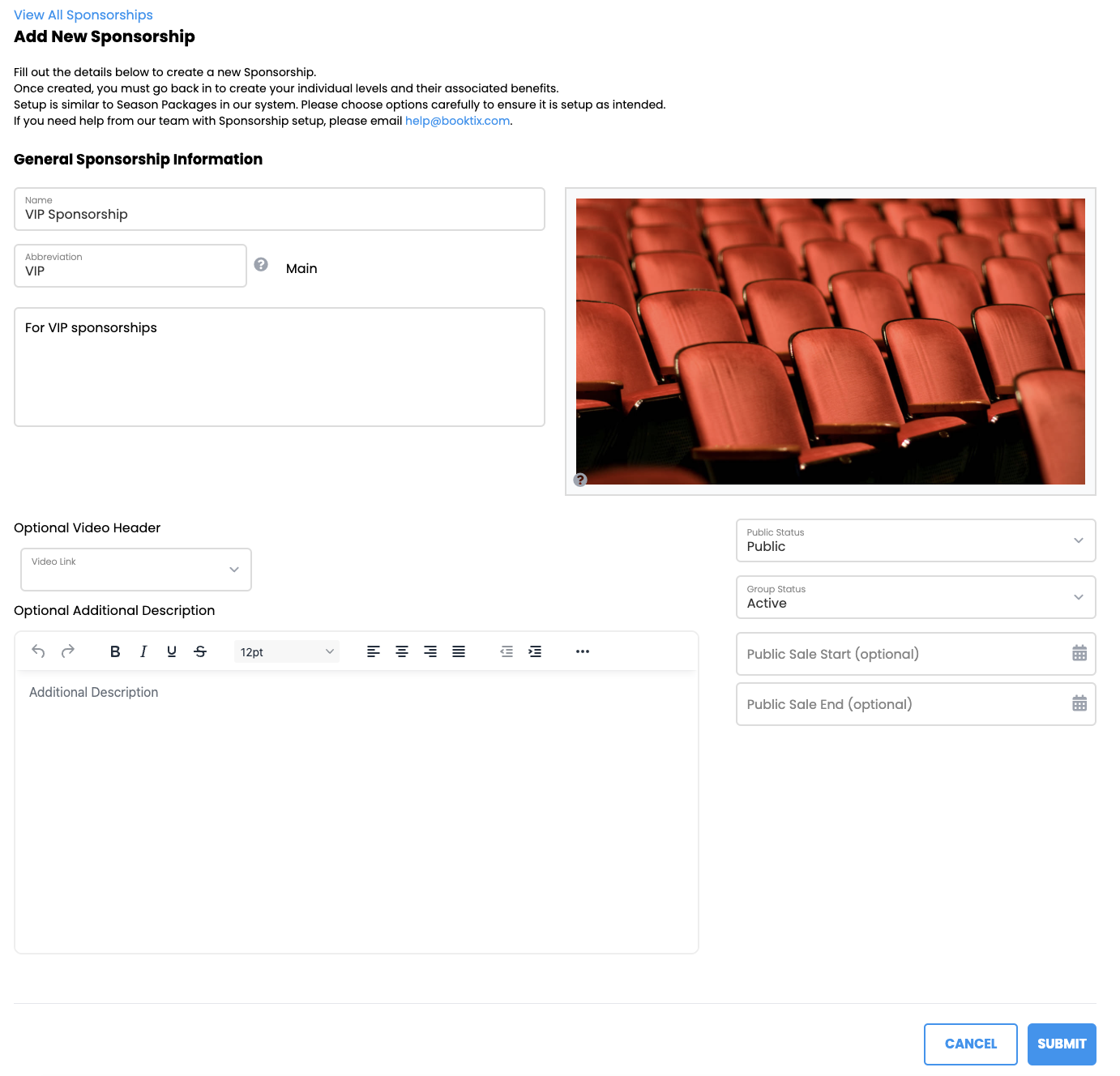Click help icon next to Abbreviation field
Image resolution: width=1120 pixels, height=1076 pixels.
pyautogui.click(x=261, y=264)
